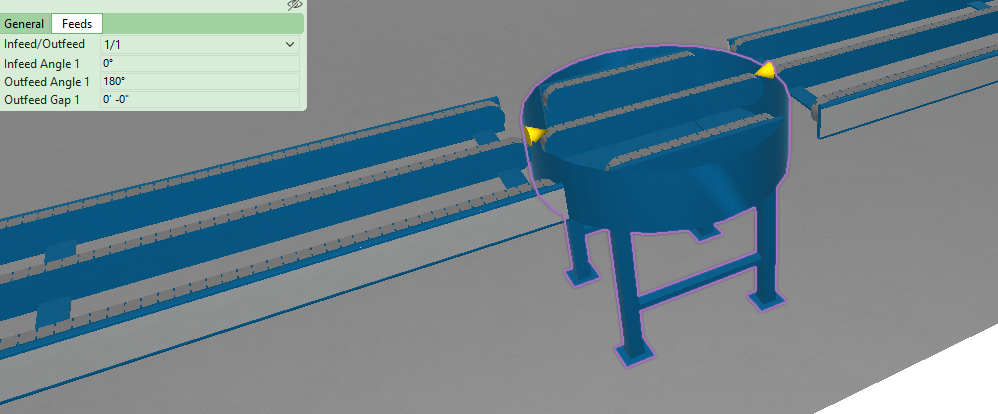This screenshot has width=998, height=414.
Task: Click the Outfeed Angle 1 value field
Action: pyautogui.click(x=200, y=82)
